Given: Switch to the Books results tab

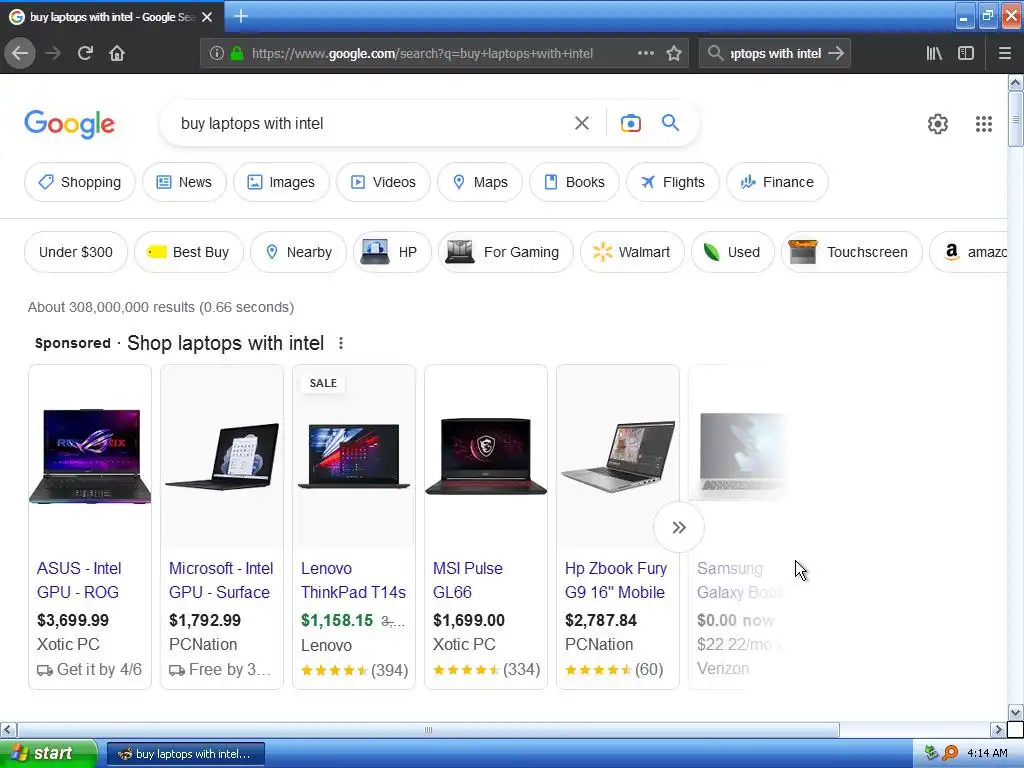Looking at the screenshot, I should point(574,182).
